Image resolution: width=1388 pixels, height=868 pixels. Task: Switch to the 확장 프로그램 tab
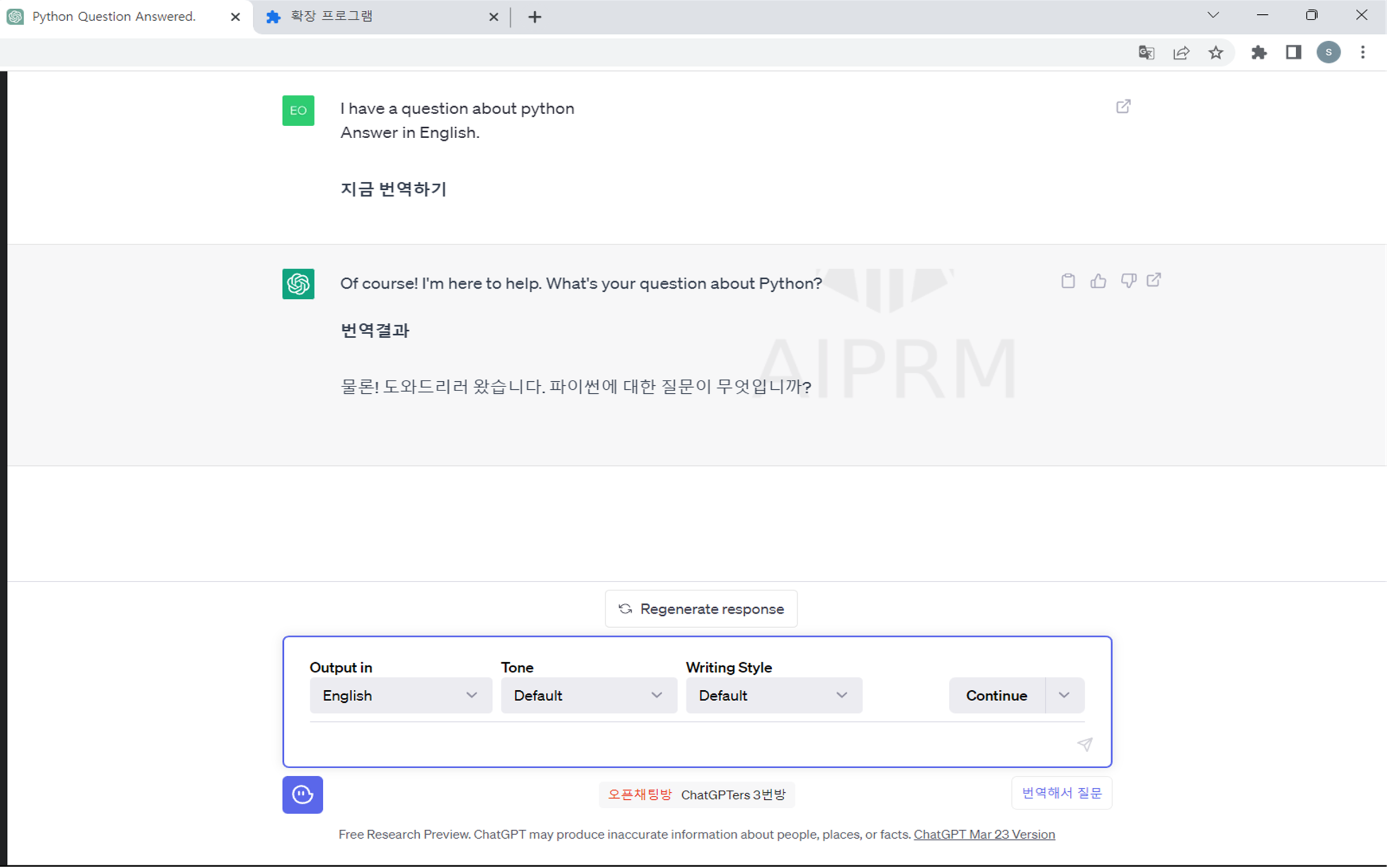tap(382, 17)
